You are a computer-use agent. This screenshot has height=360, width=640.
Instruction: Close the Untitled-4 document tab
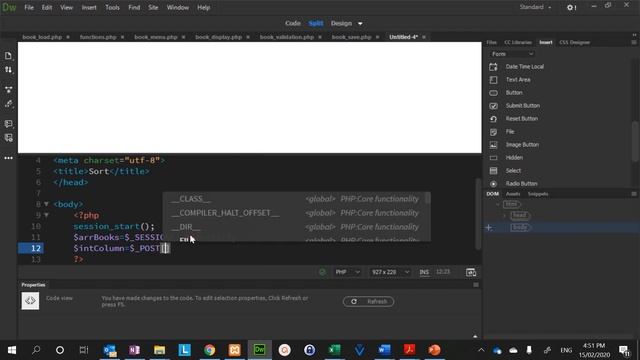click(424, 37)
